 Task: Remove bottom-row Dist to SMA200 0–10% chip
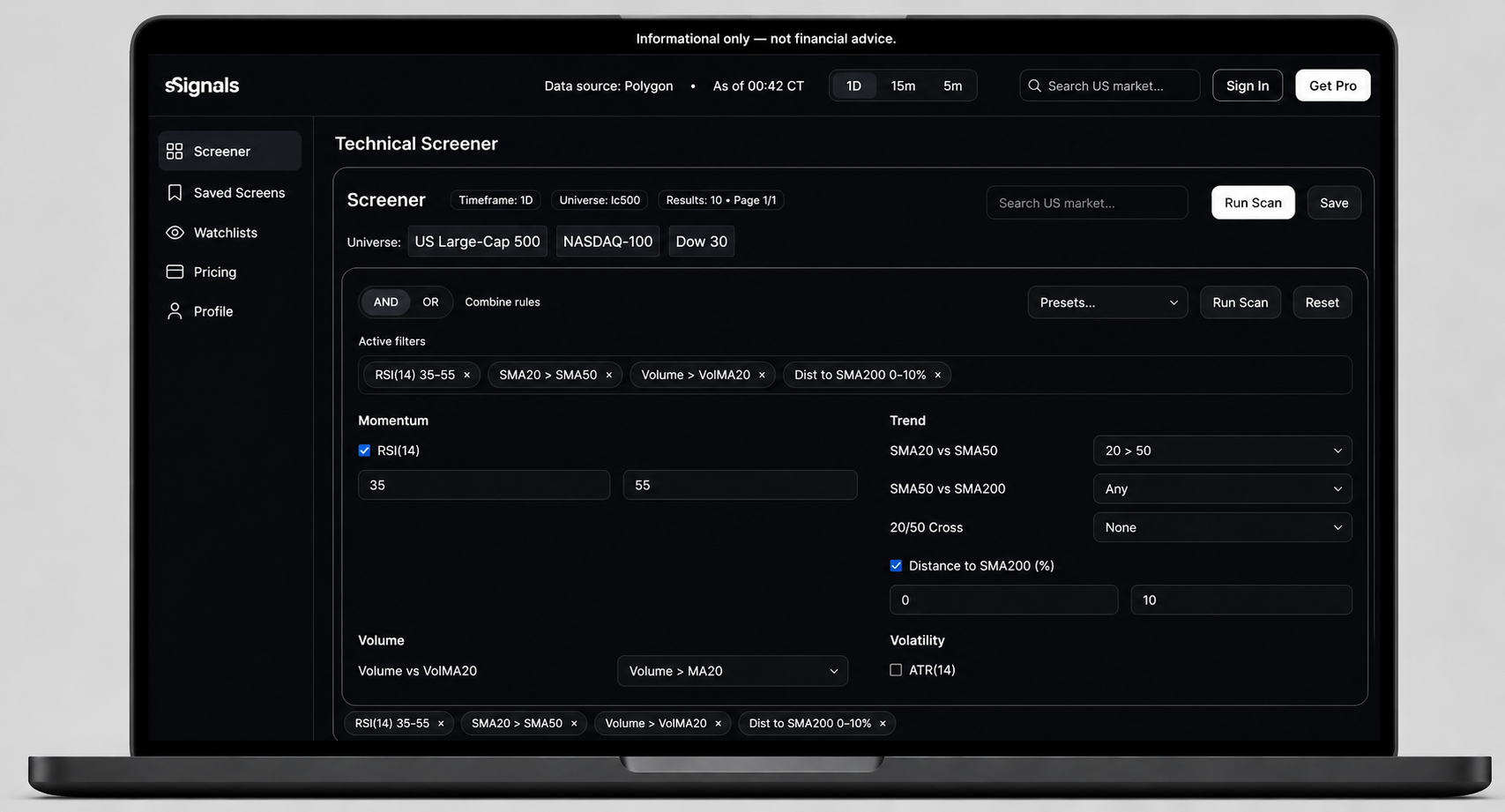click(x=883, y=724)
